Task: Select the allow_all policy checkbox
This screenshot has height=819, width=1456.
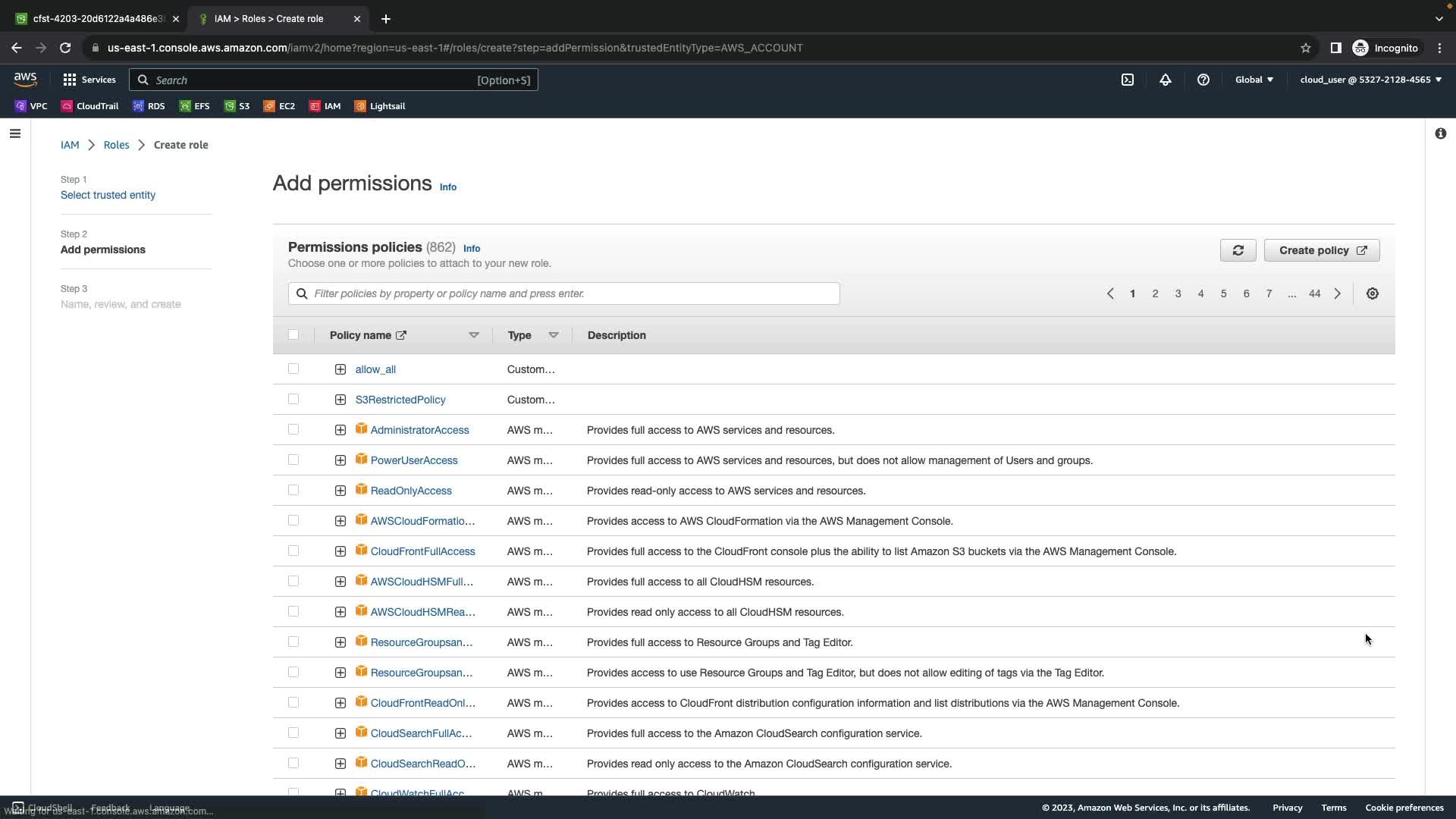Action: pyautogui.click(x=293, y=369)
